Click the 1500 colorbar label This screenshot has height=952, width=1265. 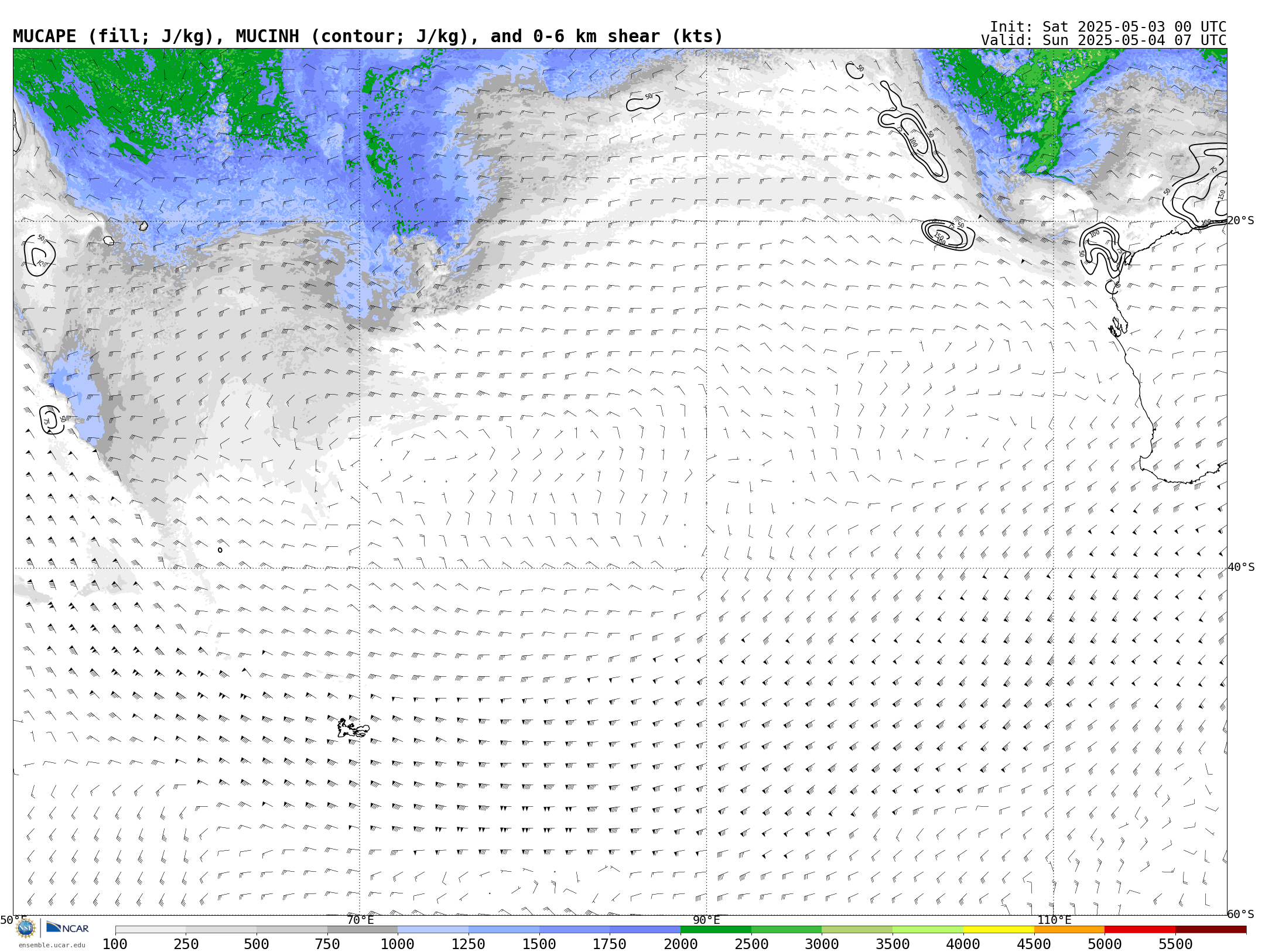coord(539,944)
